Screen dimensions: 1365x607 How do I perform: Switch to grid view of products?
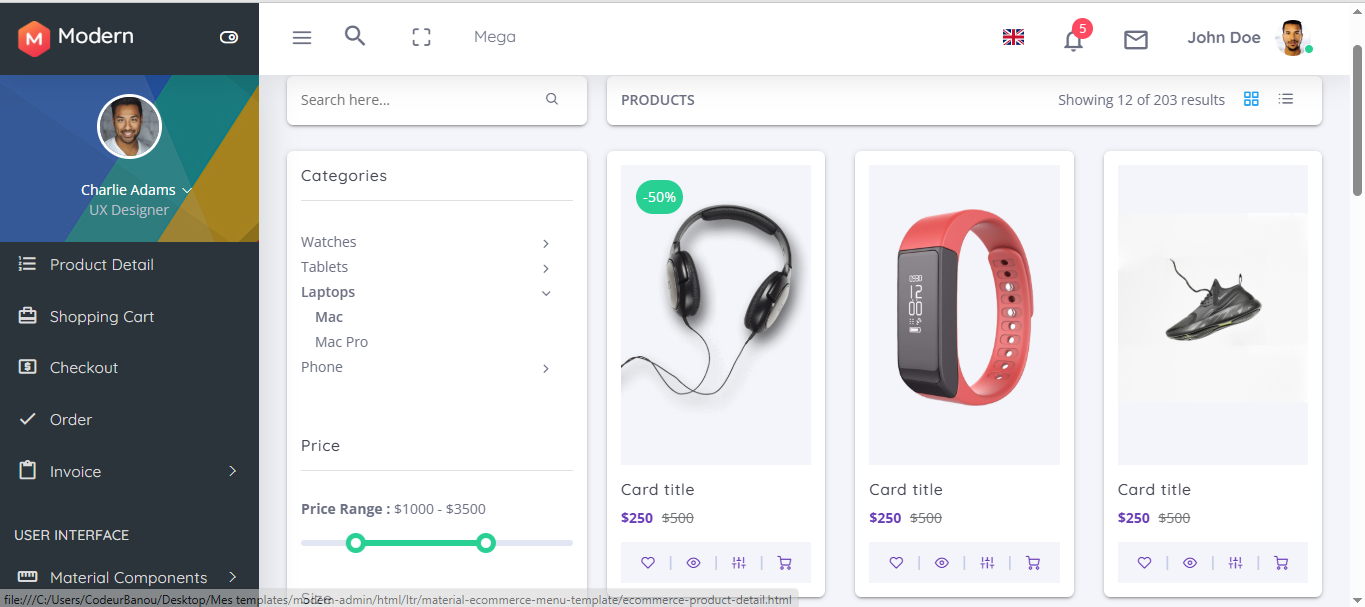[1251, 99]
